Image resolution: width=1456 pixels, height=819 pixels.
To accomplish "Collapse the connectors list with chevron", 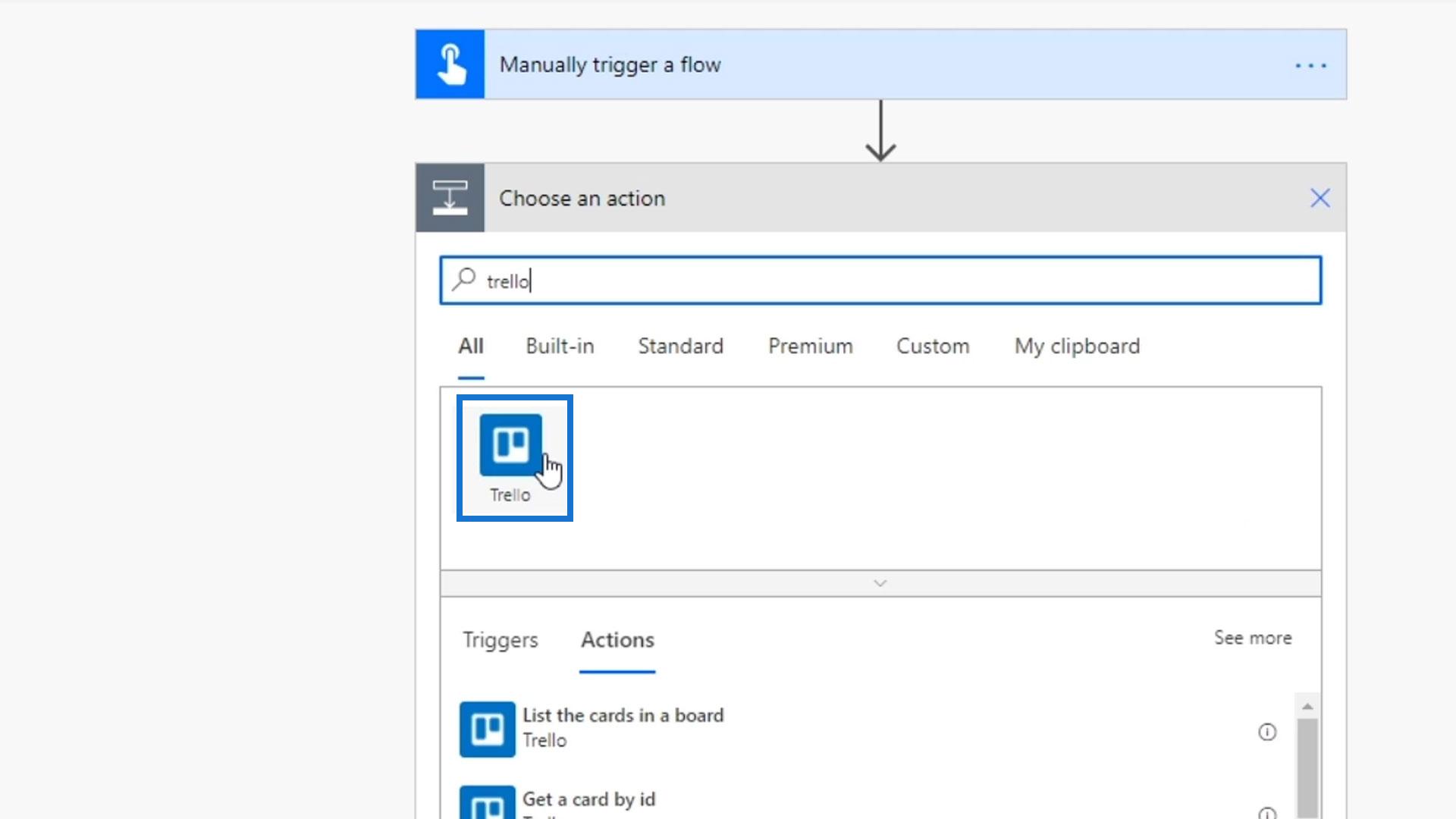I will tap(880, 583).
